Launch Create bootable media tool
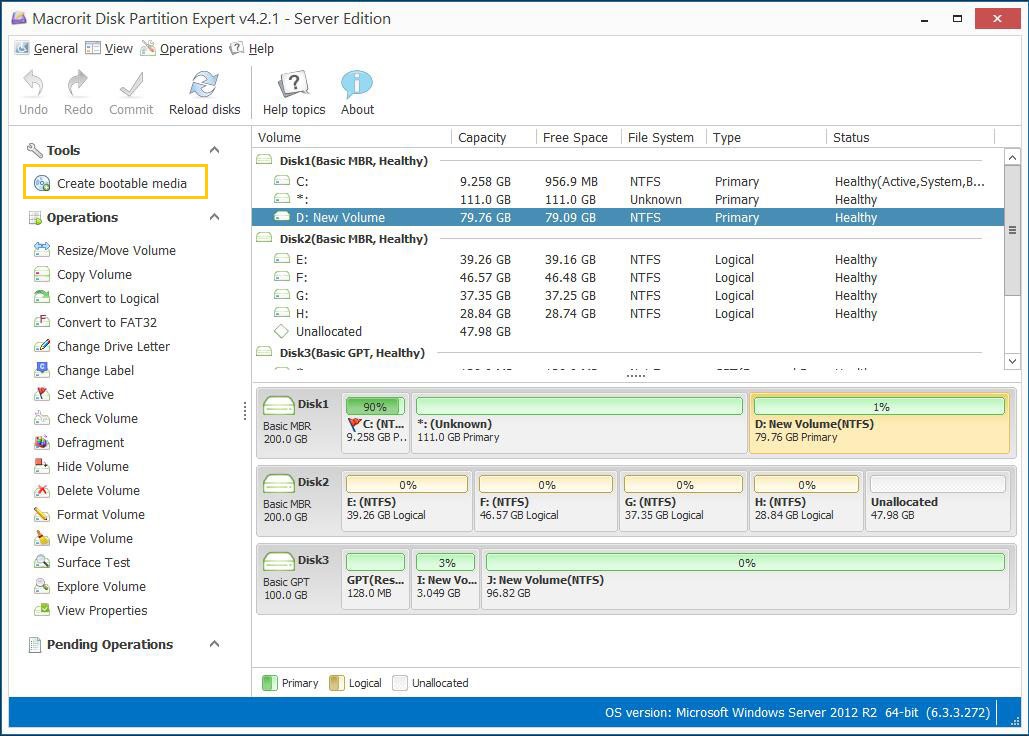Viewport: 1029px width, 736px height. coord(116,183)
